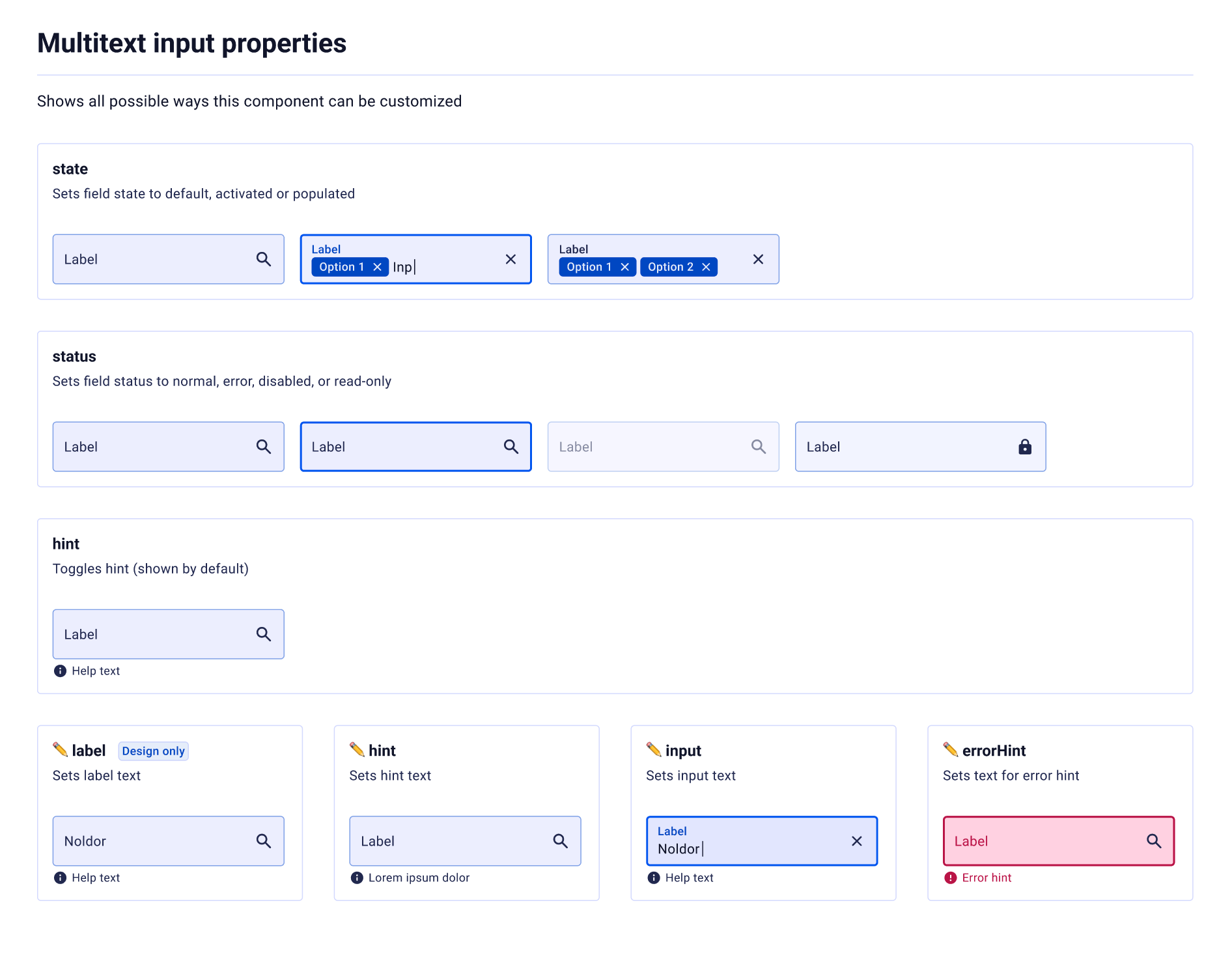1232x957 pixels.
Task: Click 'Toggles hint (shown by default)' text
Action: pyautogui.click(x=150, y=569)
